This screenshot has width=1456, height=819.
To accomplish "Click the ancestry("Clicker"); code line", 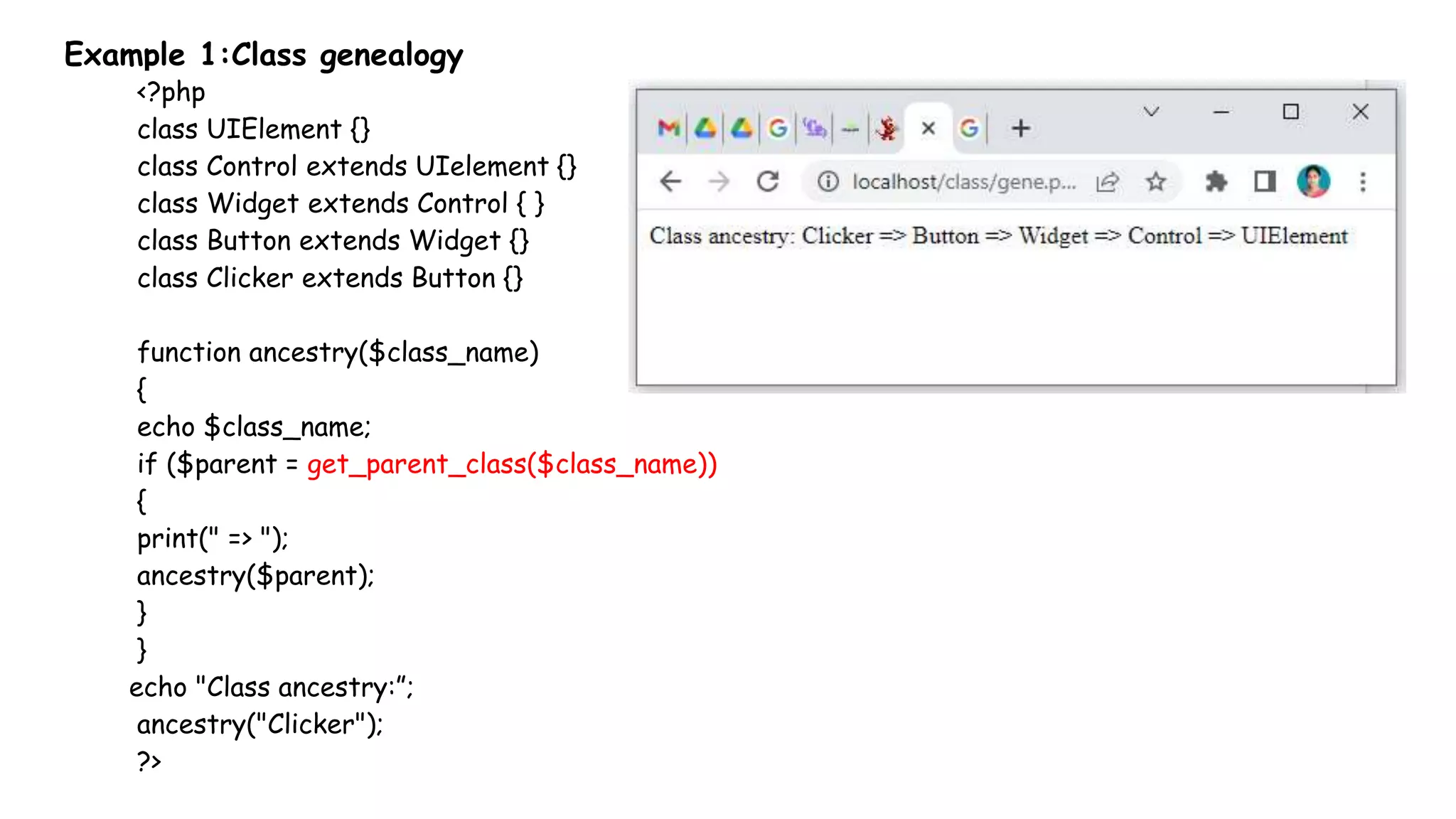I will click(x=259, y=724).
